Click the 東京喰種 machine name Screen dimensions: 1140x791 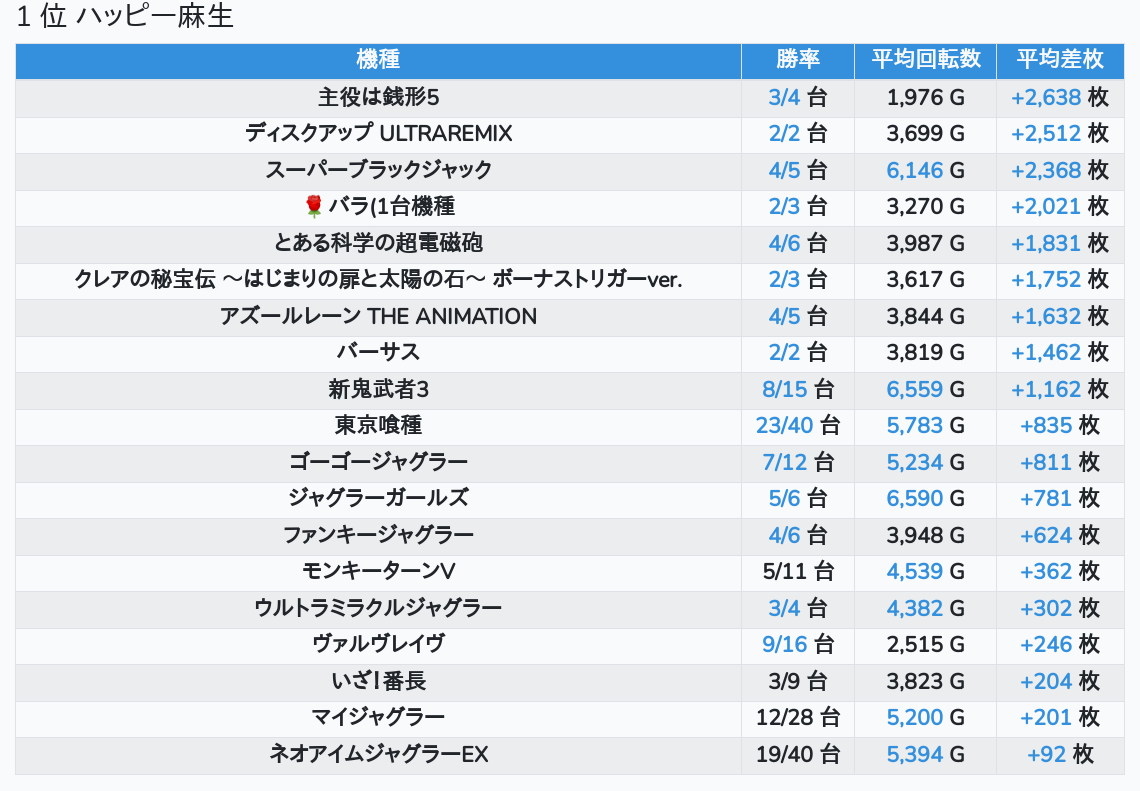(x=378, y=425)
